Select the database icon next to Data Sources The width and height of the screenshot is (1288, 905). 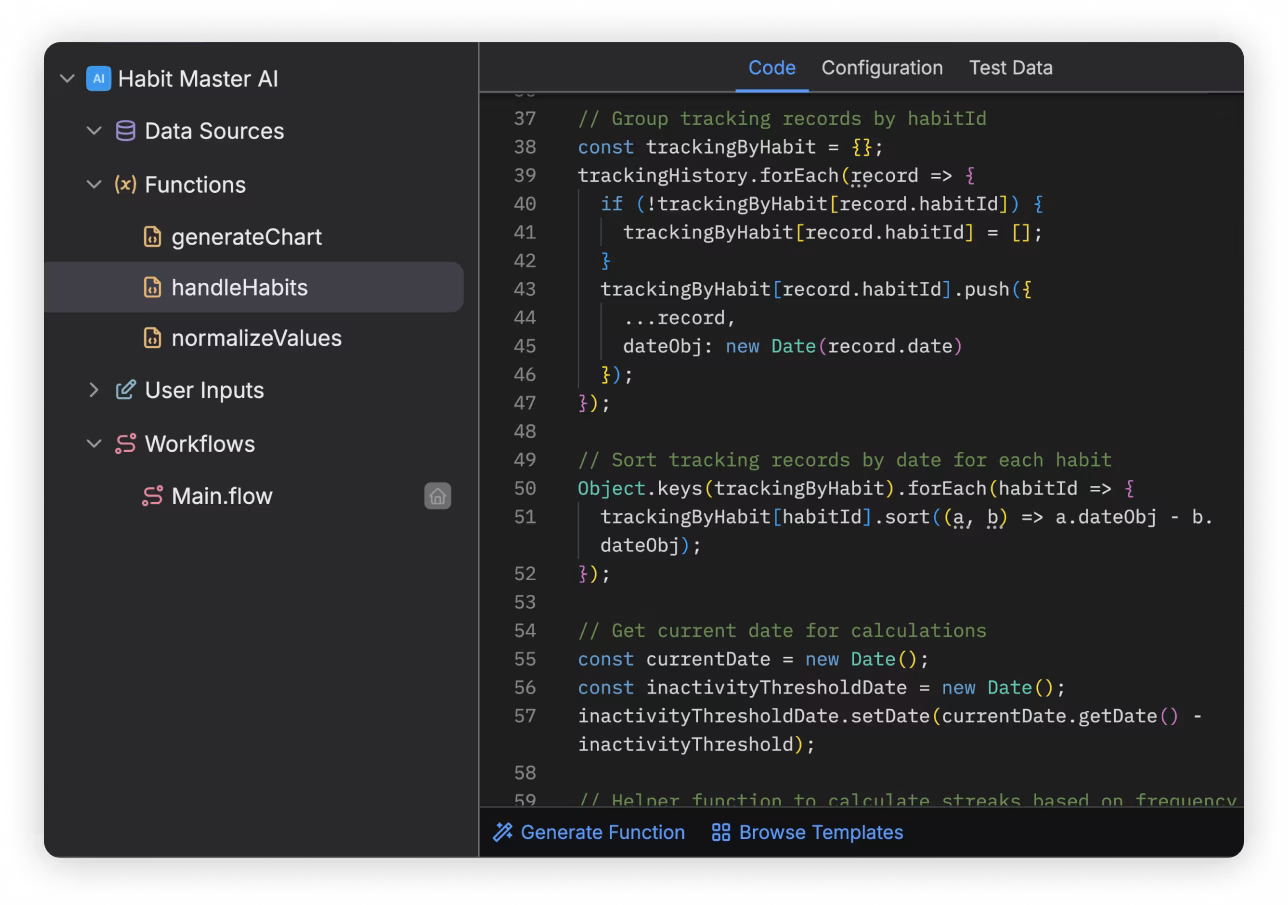coord(124,131)
